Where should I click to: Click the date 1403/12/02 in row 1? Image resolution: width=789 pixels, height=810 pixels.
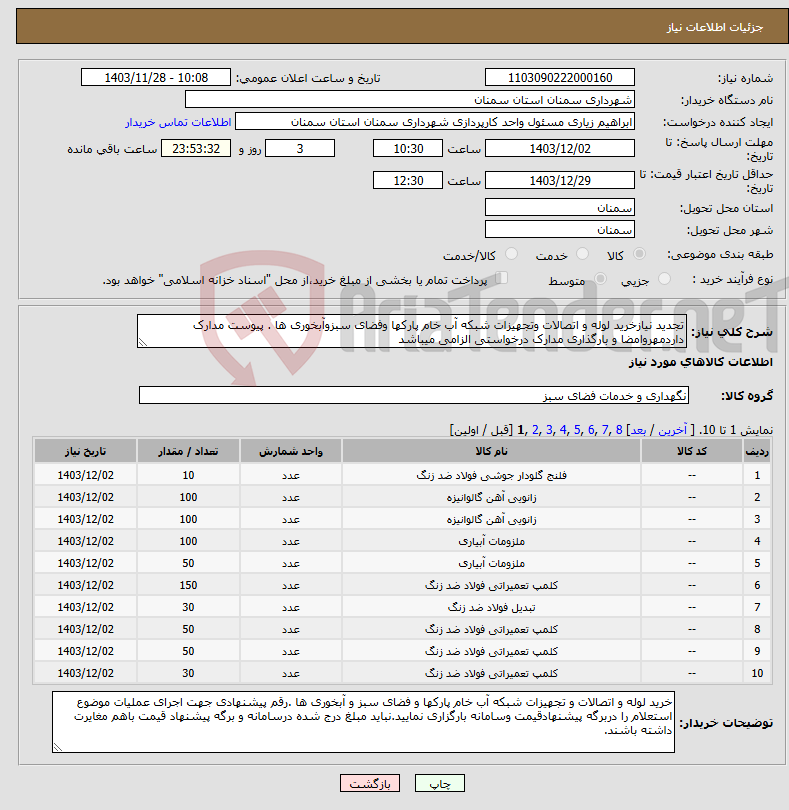tap(85, 475)
